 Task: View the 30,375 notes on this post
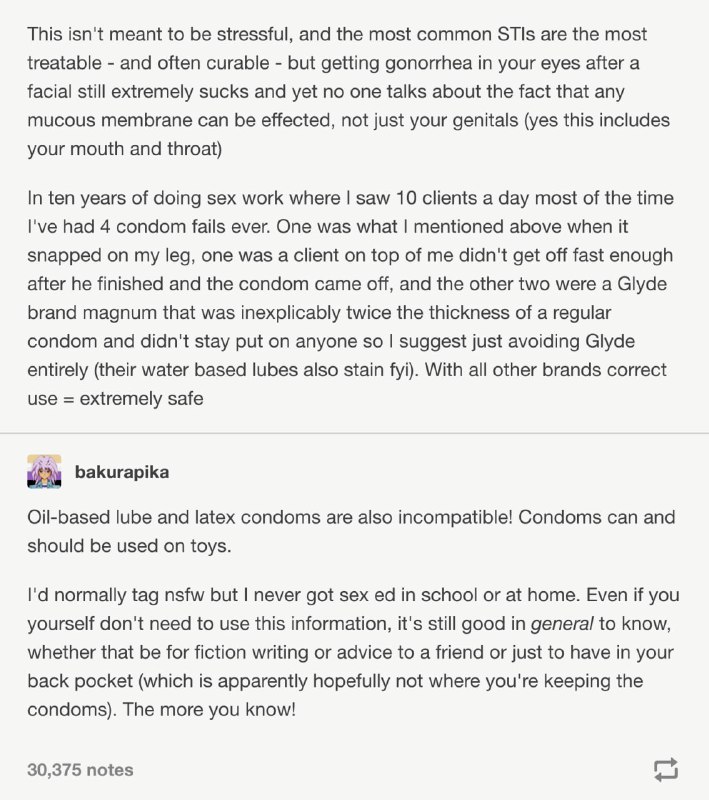pos(80,770)
